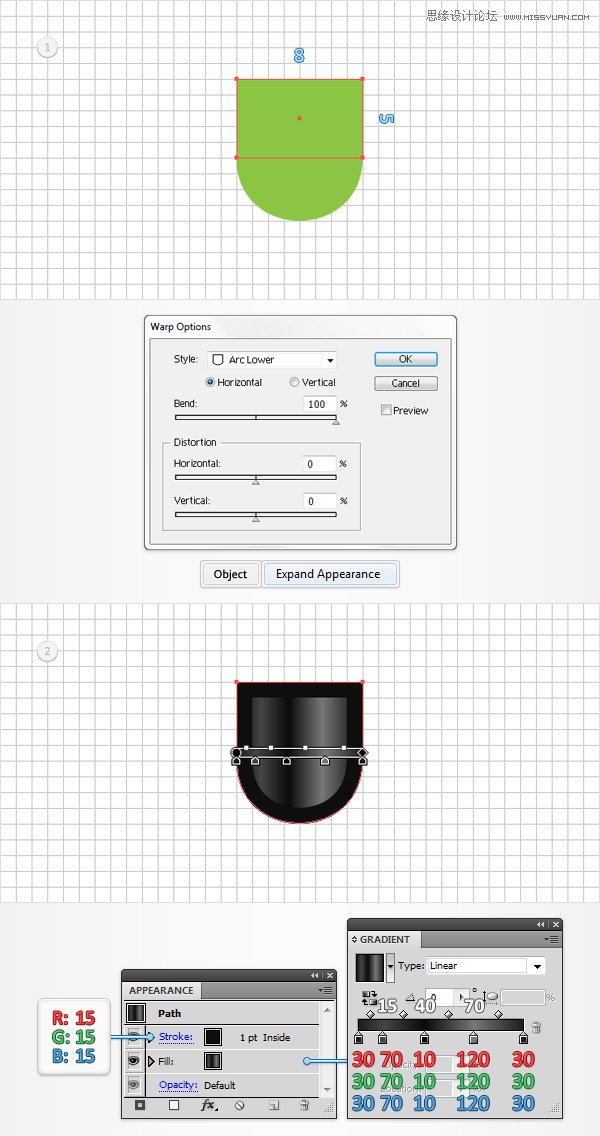Click the Distortion Horizontal value field
The width and height of the screenshot is (600, 1136).
point(320,464)
